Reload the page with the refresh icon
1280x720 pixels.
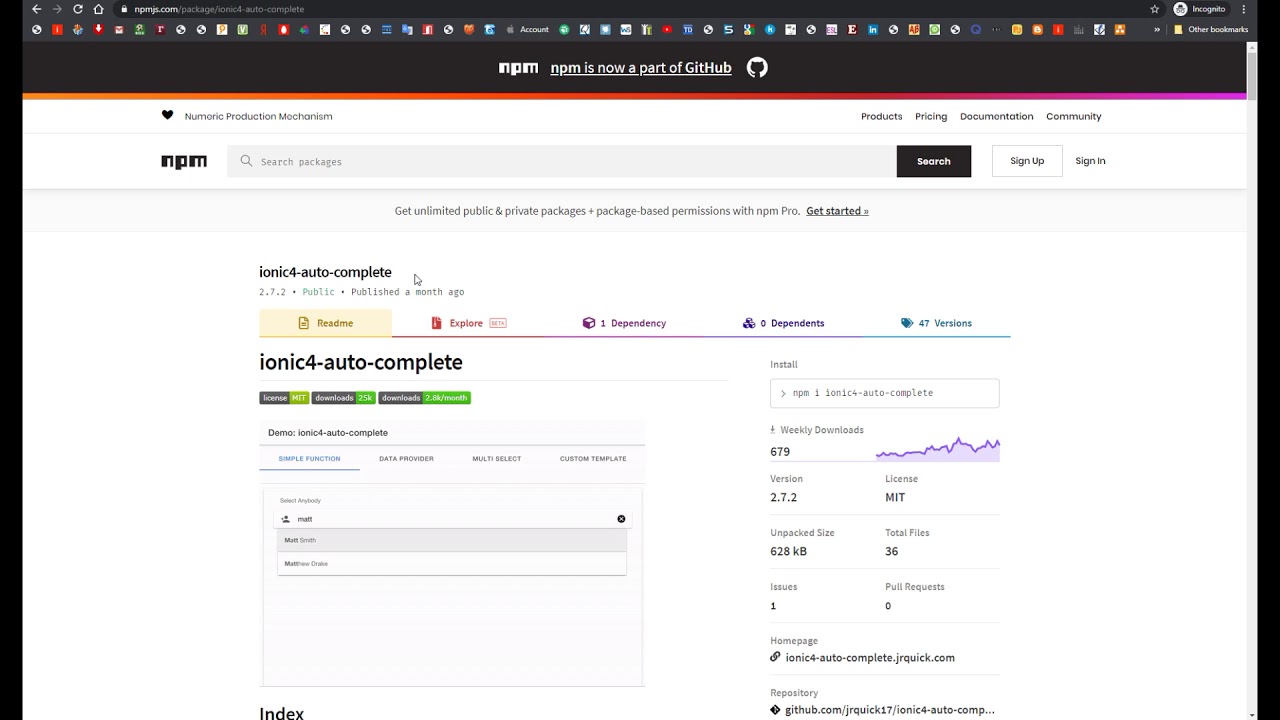[x=77, y=9]
